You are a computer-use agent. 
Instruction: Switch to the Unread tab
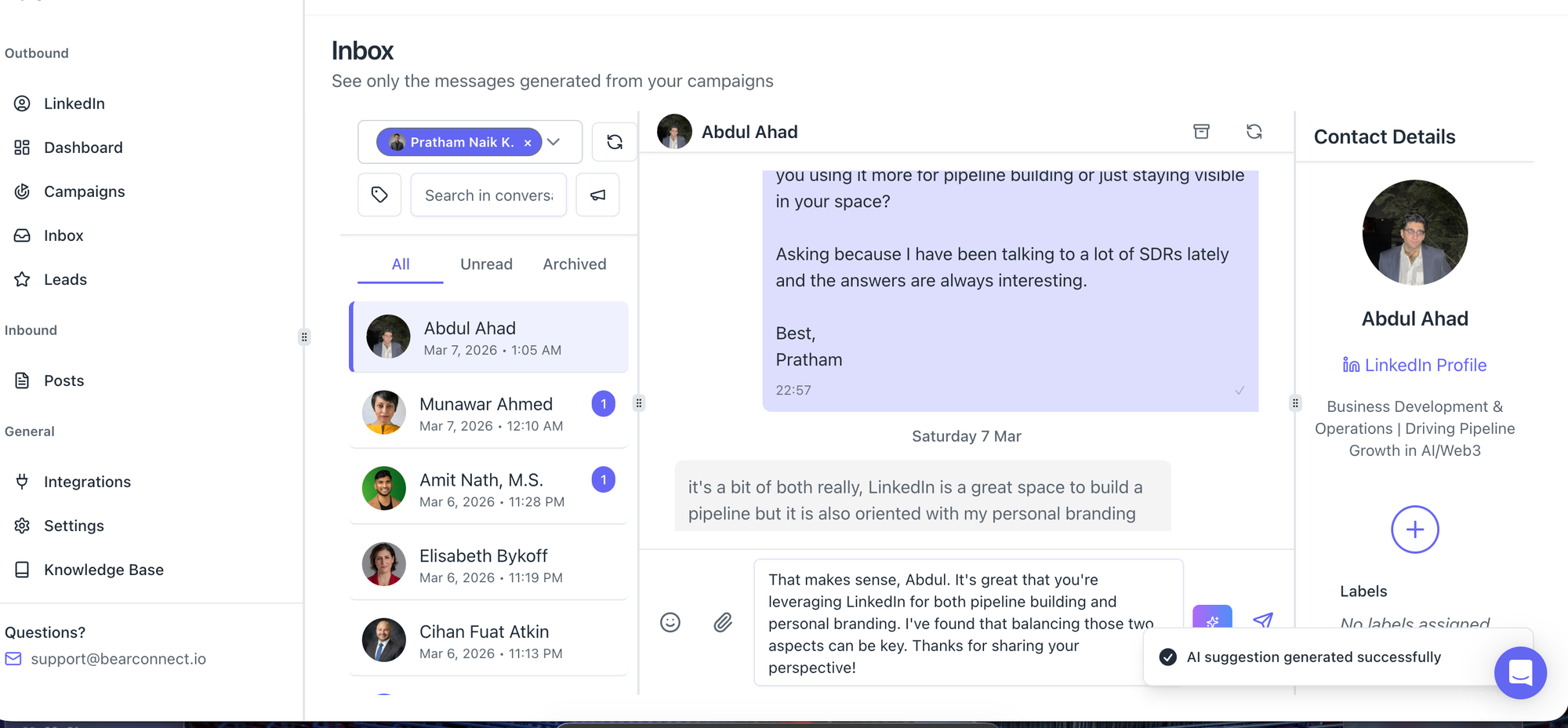tap(486, 264)
